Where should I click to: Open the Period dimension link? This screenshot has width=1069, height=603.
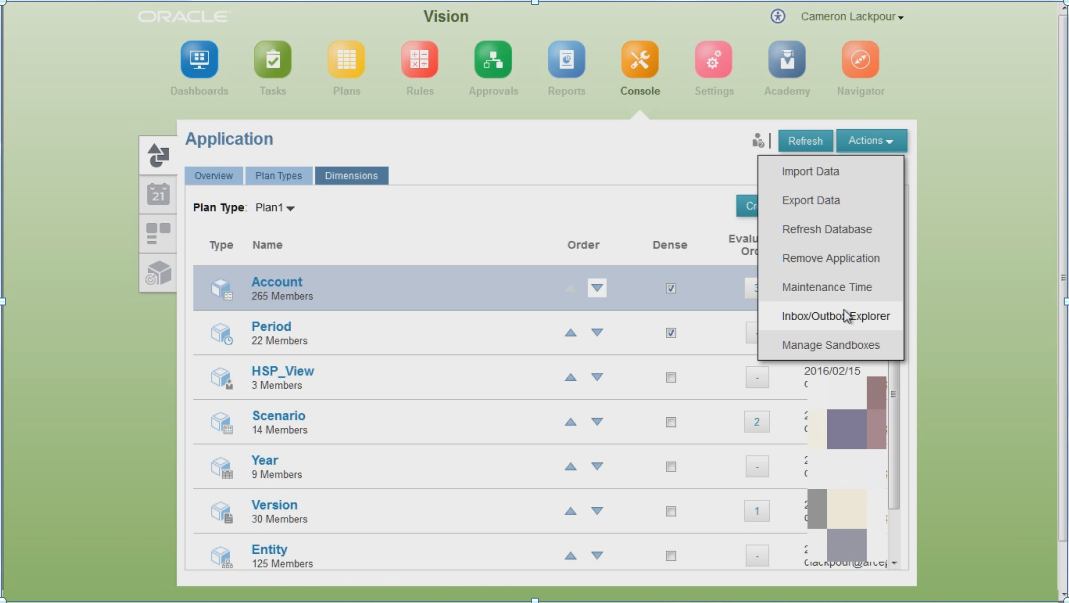tap(271, 326)
